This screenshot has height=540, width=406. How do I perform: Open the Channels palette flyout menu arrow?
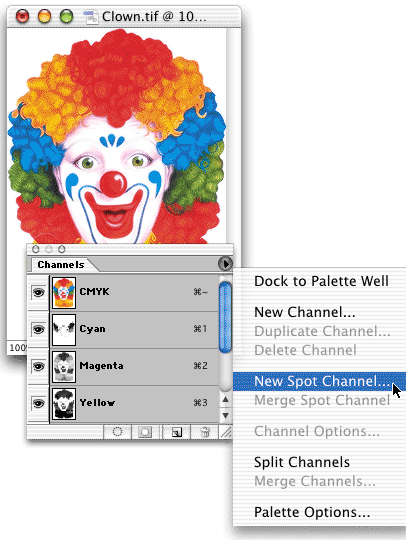[x=225, y=264]
